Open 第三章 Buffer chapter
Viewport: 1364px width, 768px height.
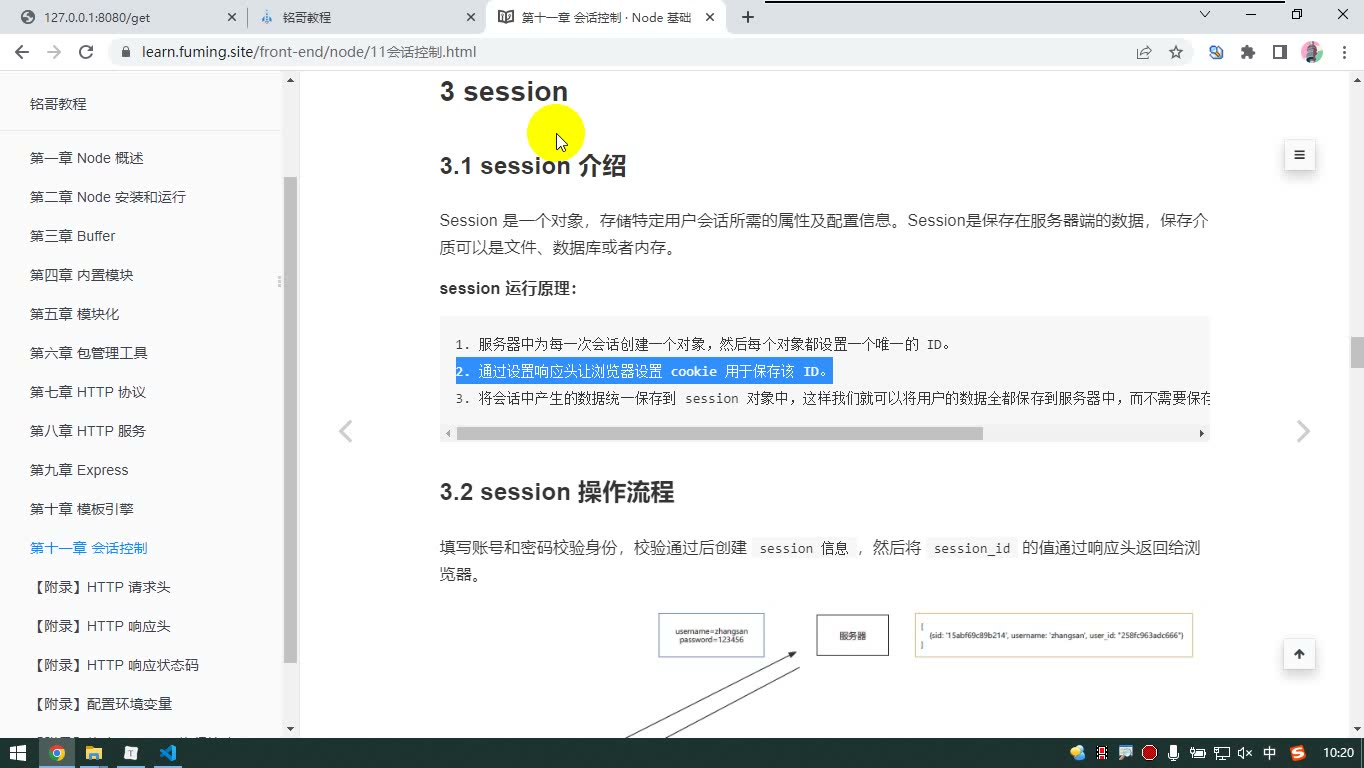(73, 236)
